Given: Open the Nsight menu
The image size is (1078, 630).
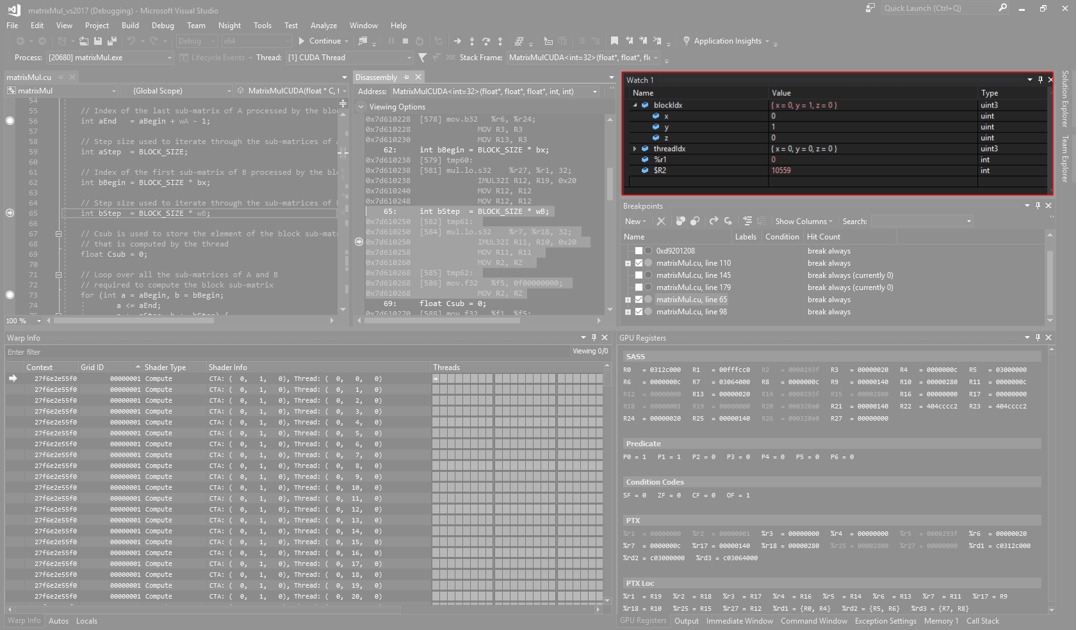Looking at the screenshot, I should point(230,25).
